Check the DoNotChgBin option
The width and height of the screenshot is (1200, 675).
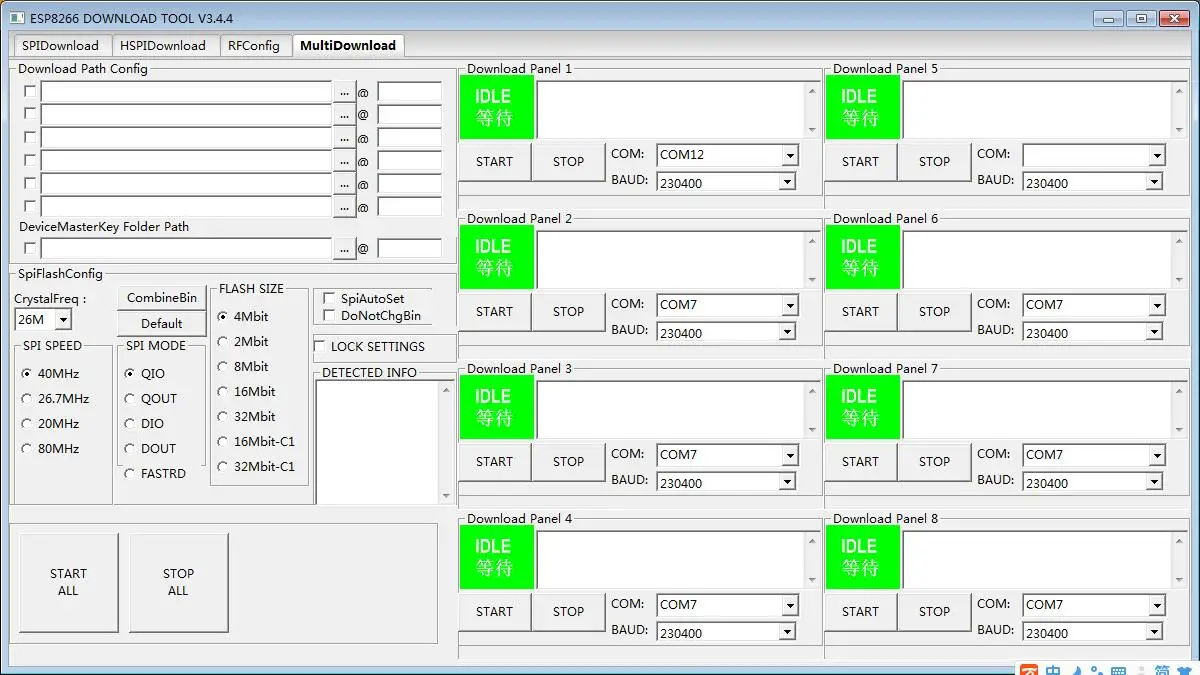point(329,315)
